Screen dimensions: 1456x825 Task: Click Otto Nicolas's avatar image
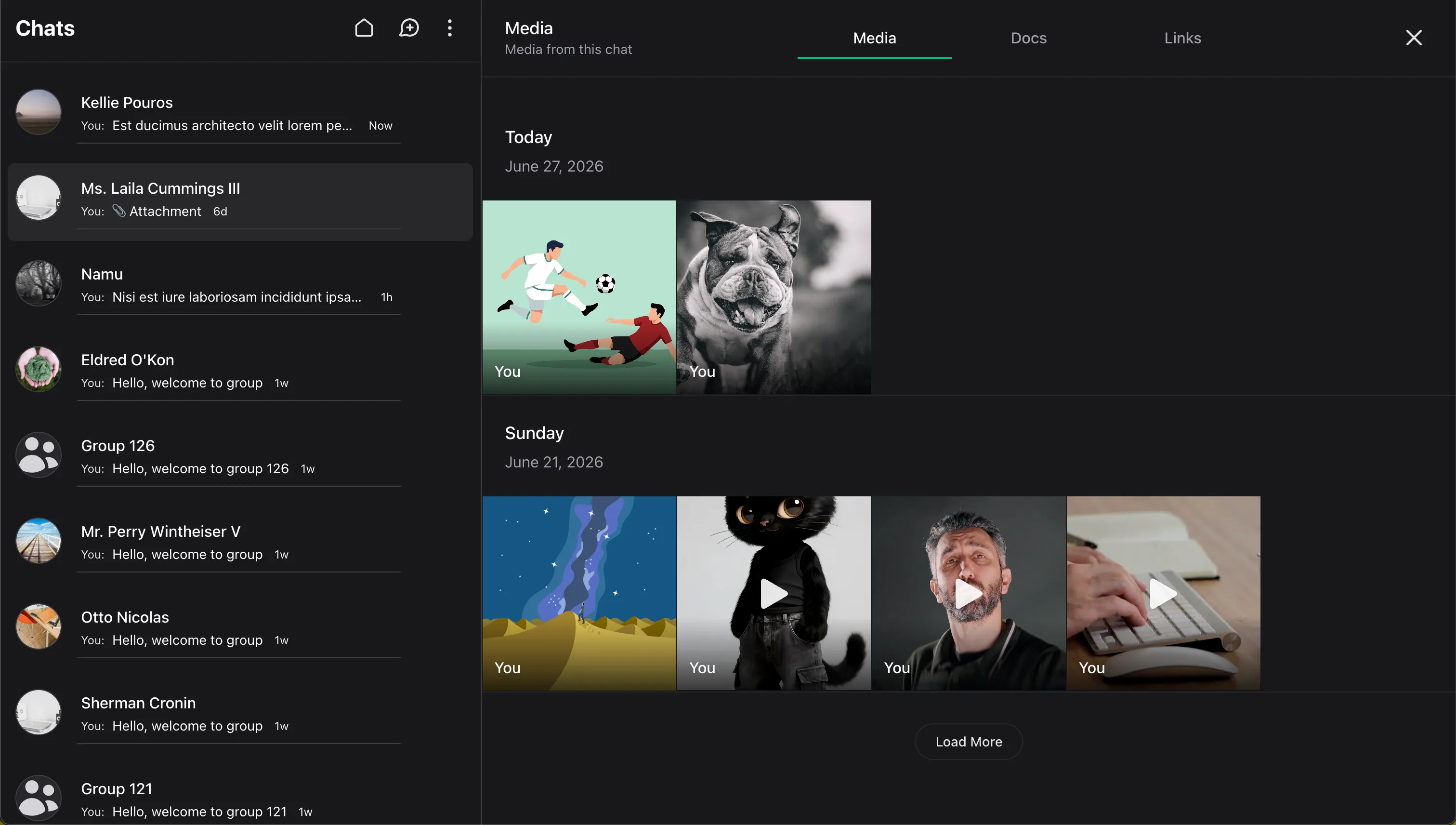[x=39, y=626]
